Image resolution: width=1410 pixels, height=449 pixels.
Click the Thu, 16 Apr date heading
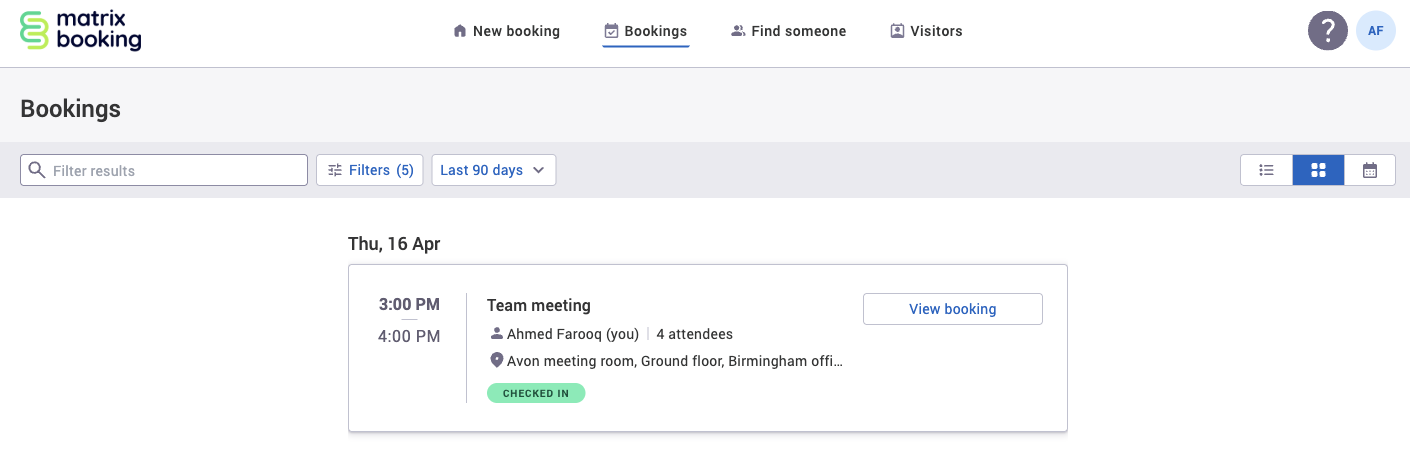click(x=394, y=244)
